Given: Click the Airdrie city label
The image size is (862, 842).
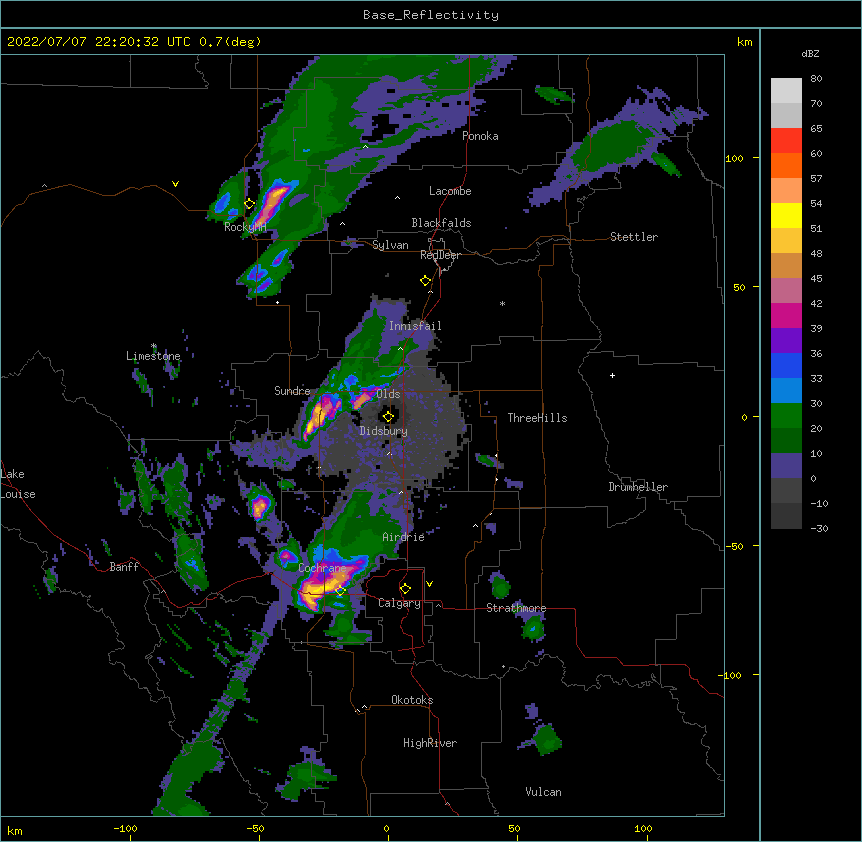Looking at the screenshot, I should pos(404,537).
